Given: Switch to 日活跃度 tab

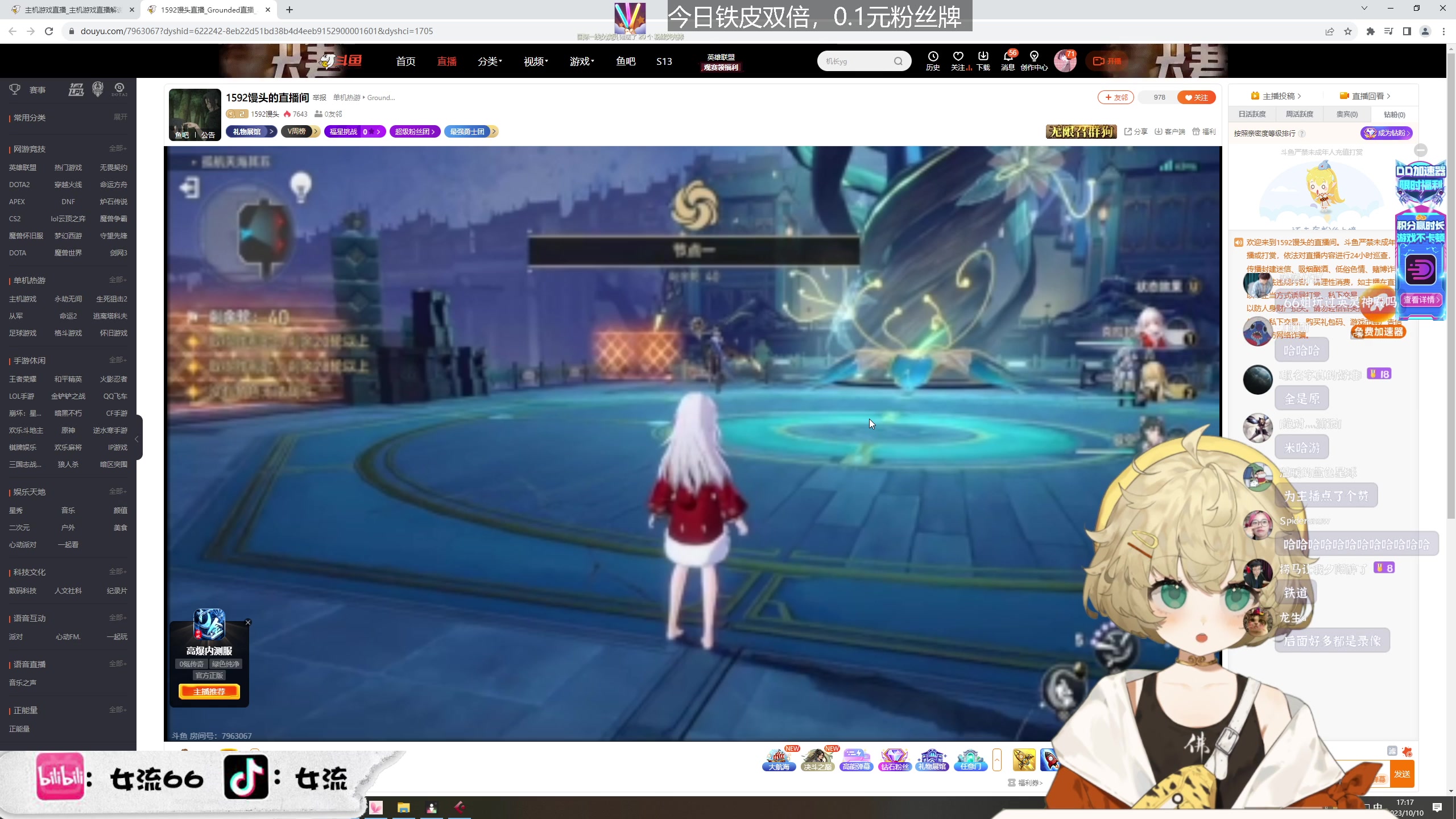Looking at the screenshot, I should click(1252, 114).
